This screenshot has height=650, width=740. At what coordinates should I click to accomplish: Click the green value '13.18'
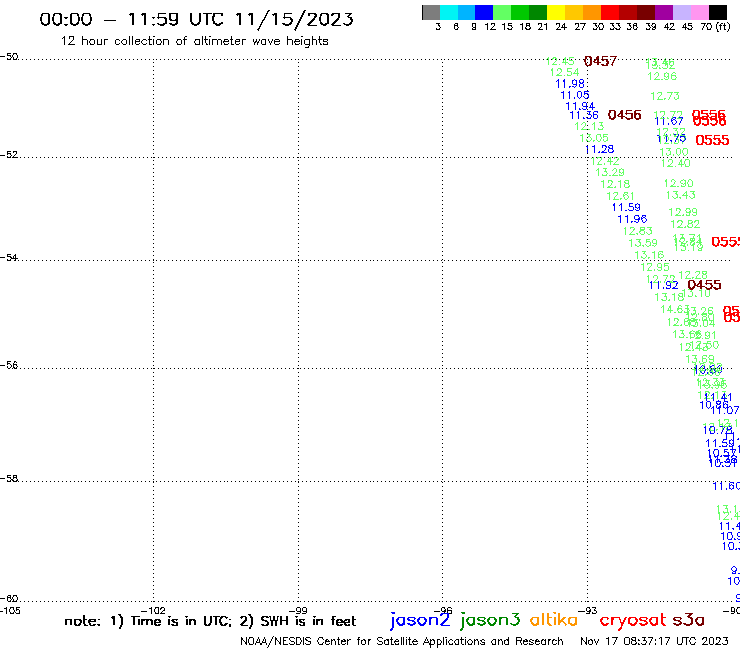[669, 297]
